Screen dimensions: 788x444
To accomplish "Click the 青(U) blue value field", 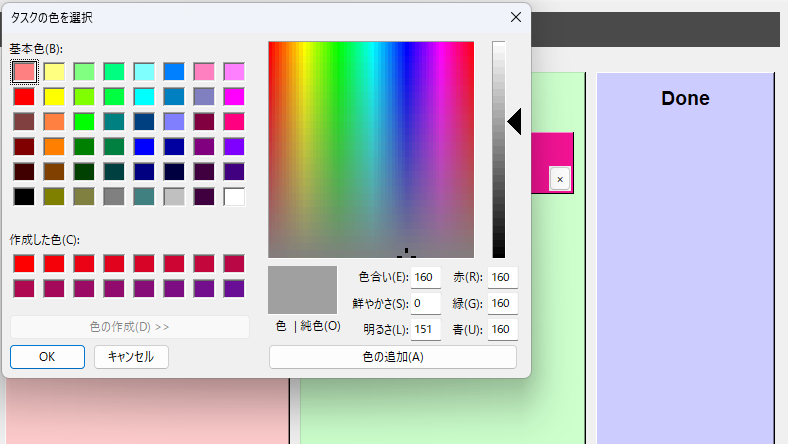I will [x=503, y=329].
